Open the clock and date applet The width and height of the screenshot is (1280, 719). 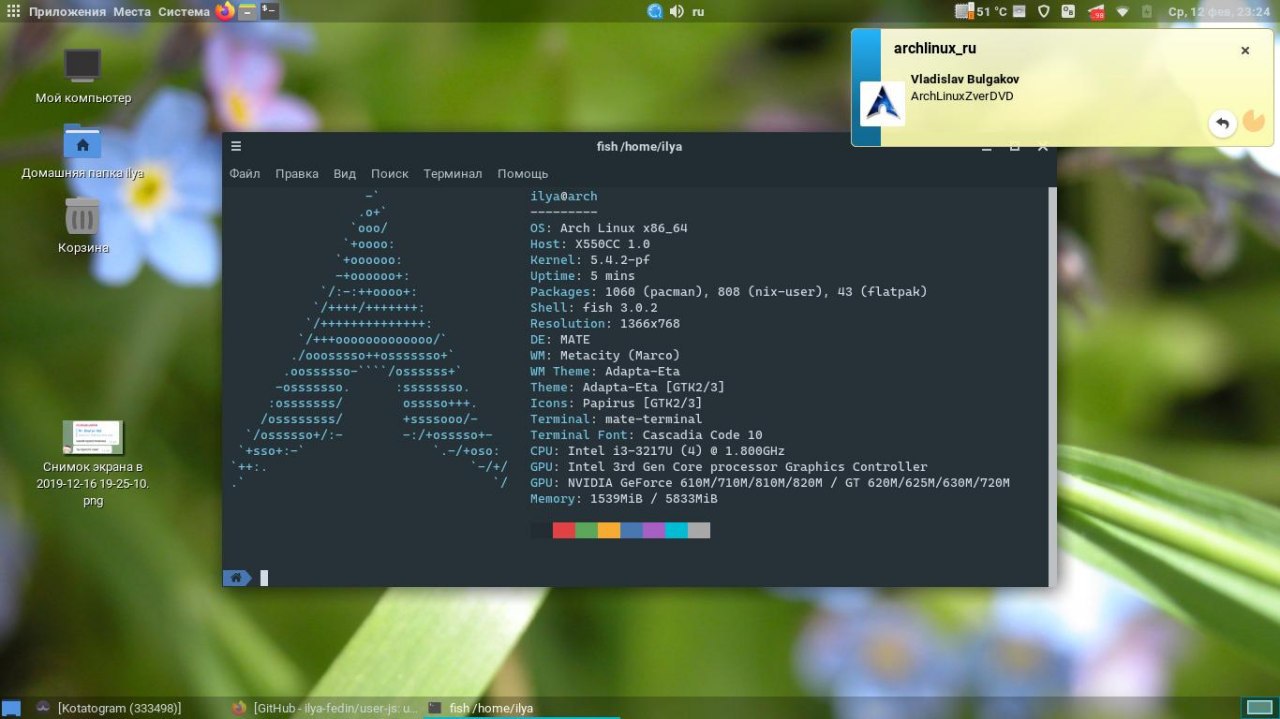[1221, 12]
